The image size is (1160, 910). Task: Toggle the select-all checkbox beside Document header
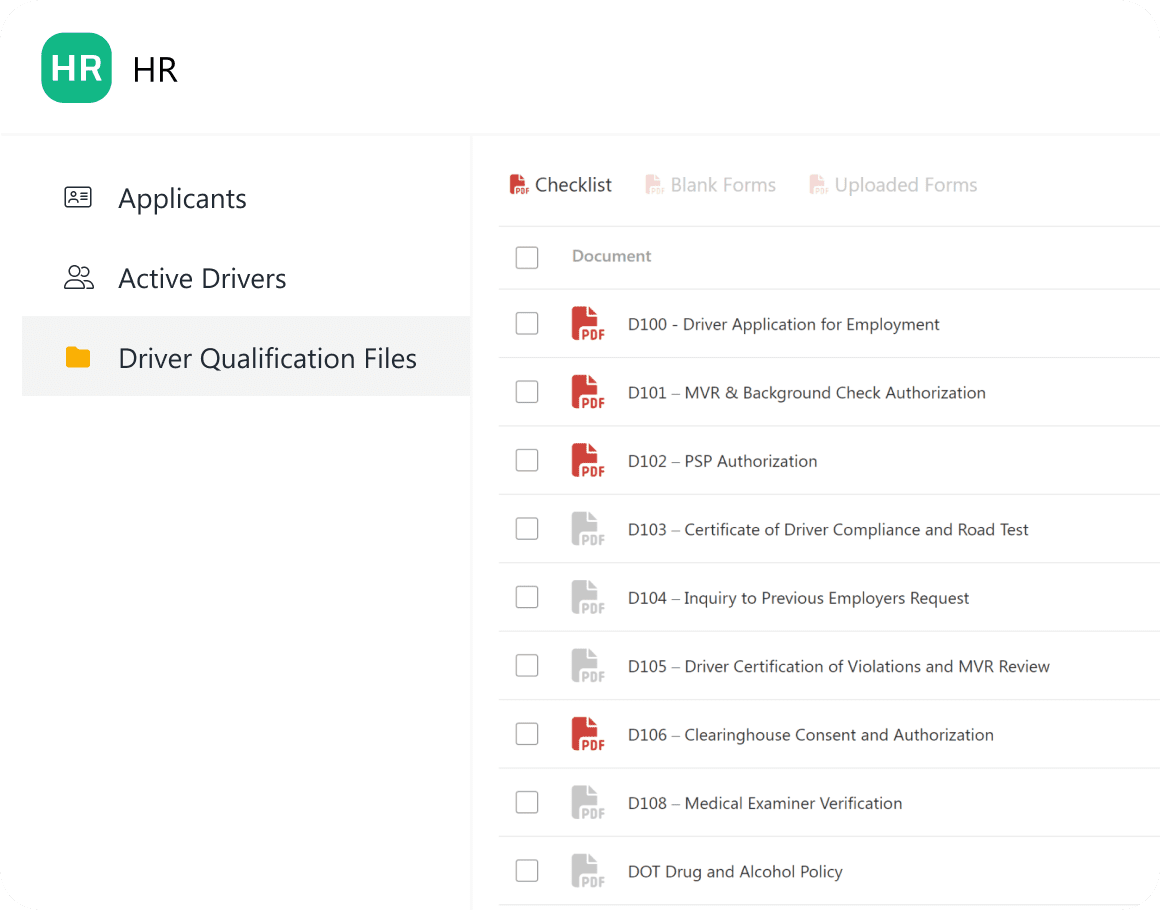[x=527, y=257]
